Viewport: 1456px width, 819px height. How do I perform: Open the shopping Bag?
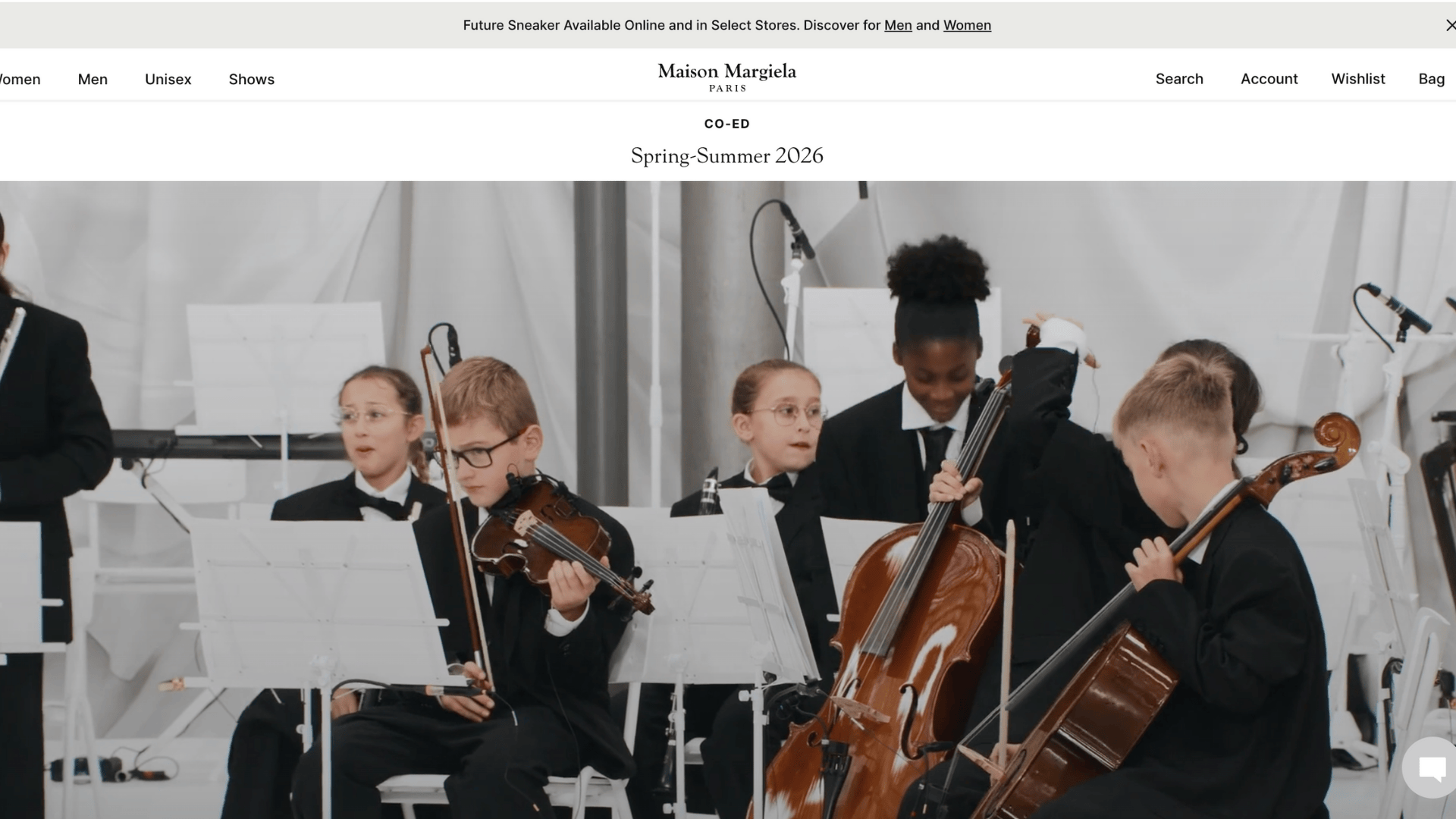[x=1431, y=79]
